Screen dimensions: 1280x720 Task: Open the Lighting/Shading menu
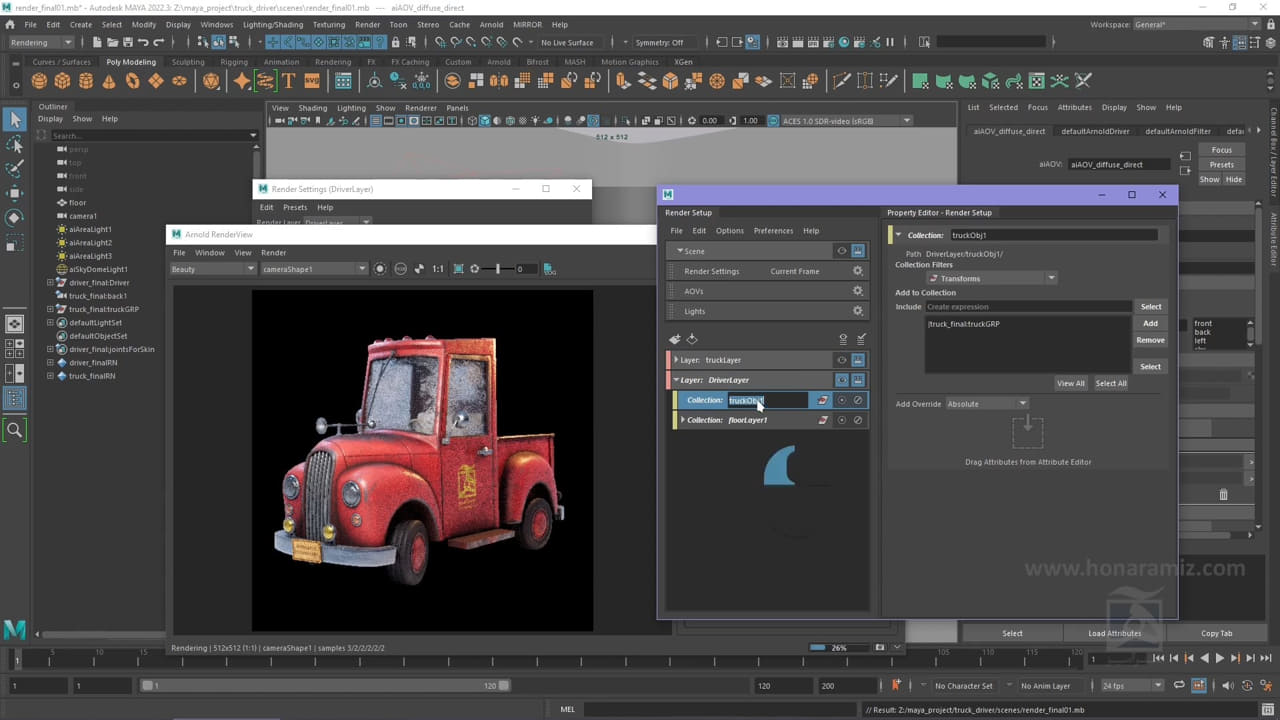click(x=273, y=24)
